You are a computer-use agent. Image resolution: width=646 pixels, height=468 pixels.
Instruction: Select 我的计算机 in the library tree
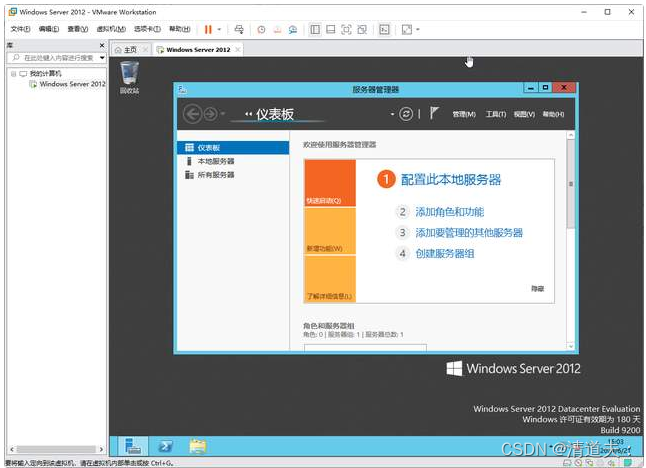click(45, 74)
